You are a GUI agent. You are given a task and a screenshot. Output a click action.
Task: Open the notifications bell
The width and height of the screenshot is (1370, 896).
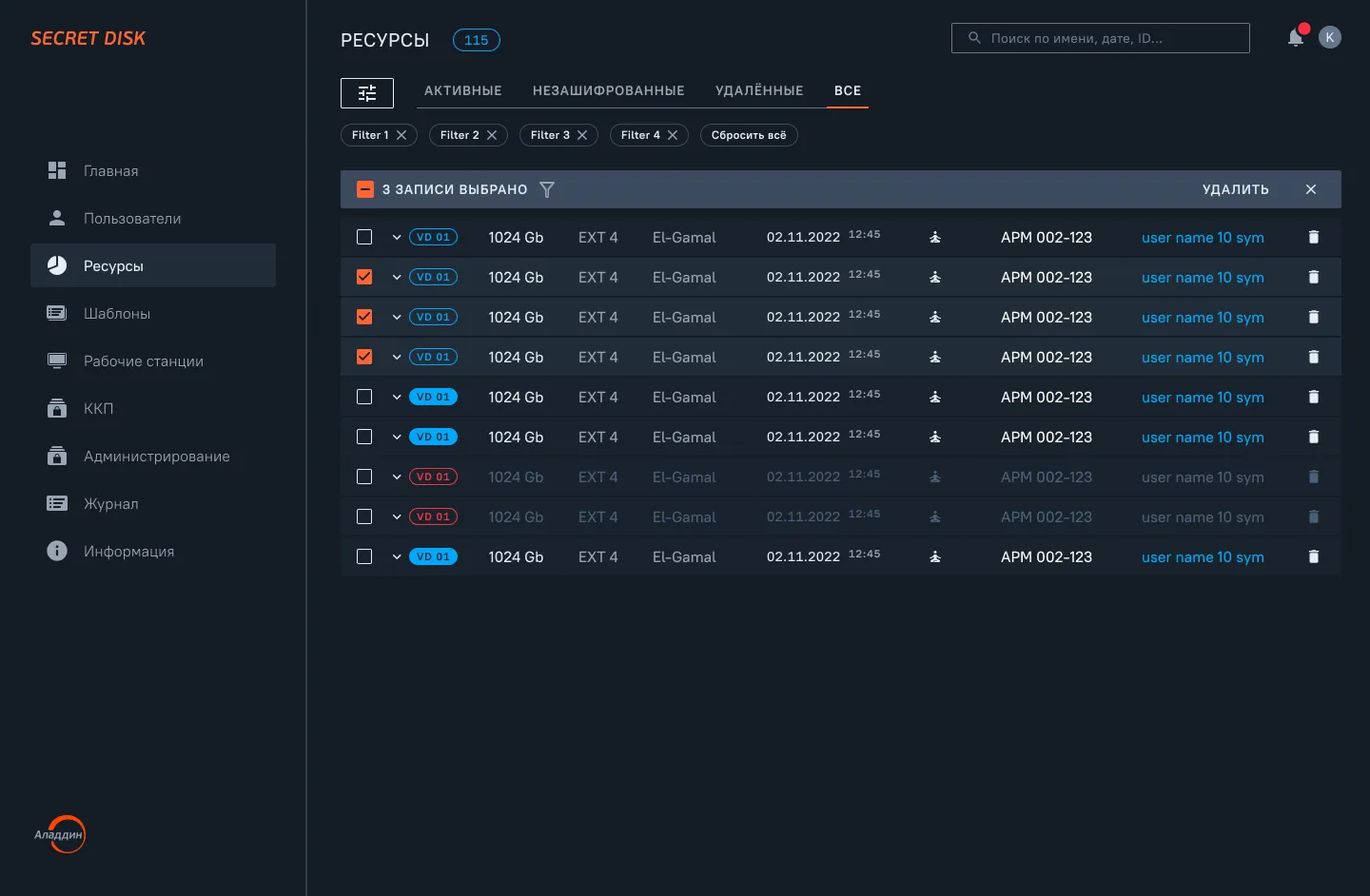(1296, 37)
